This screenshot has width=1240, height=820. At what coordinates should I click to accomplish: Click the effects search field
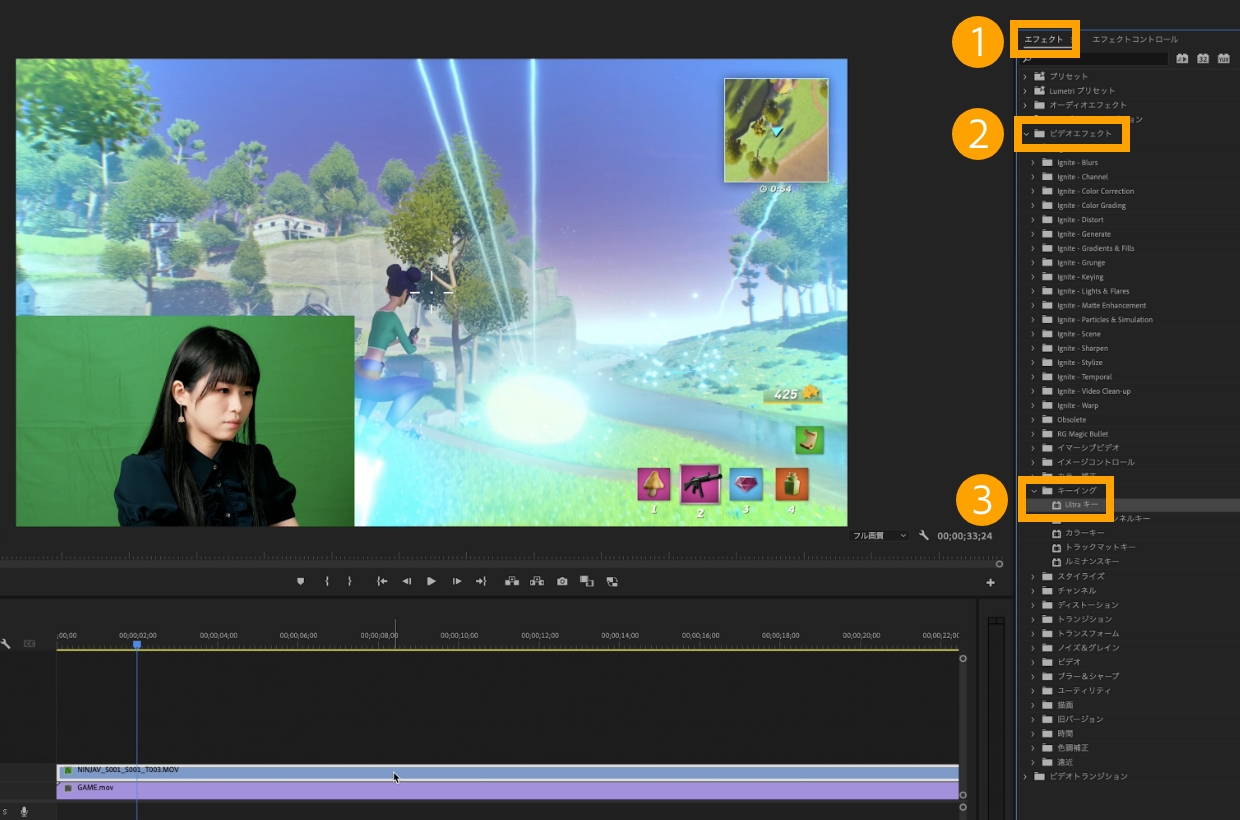(x=1094, y=59)
